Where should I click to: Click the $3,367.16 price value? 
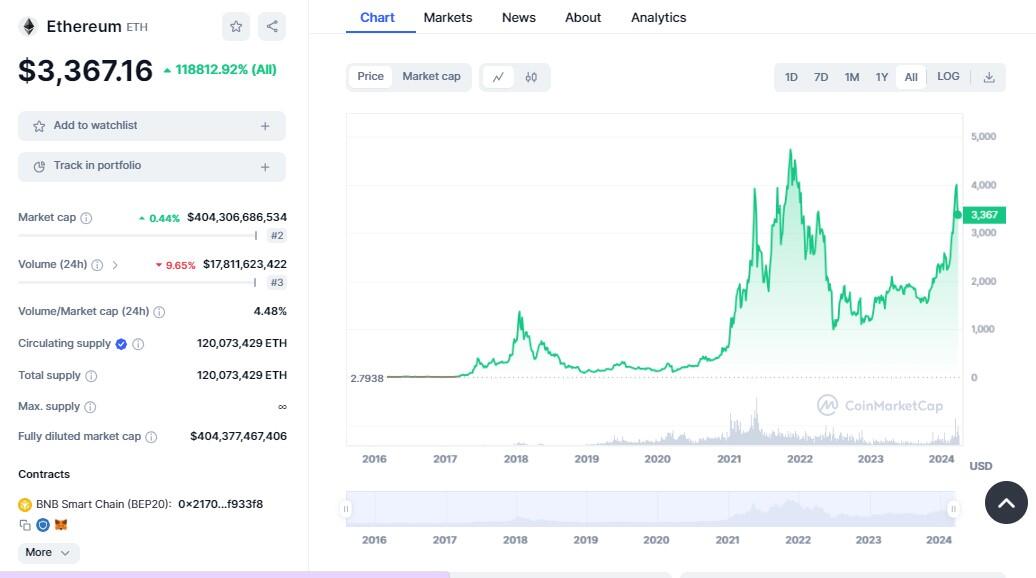point(85,71)
